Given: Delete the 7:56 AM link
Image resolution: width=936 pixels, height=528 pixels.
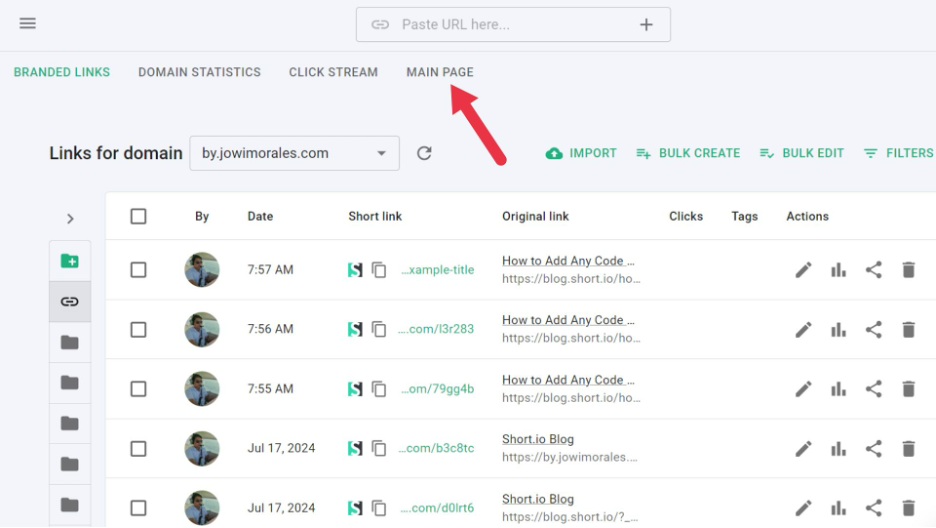Looking at the screenshot, I should pos(909,329).
